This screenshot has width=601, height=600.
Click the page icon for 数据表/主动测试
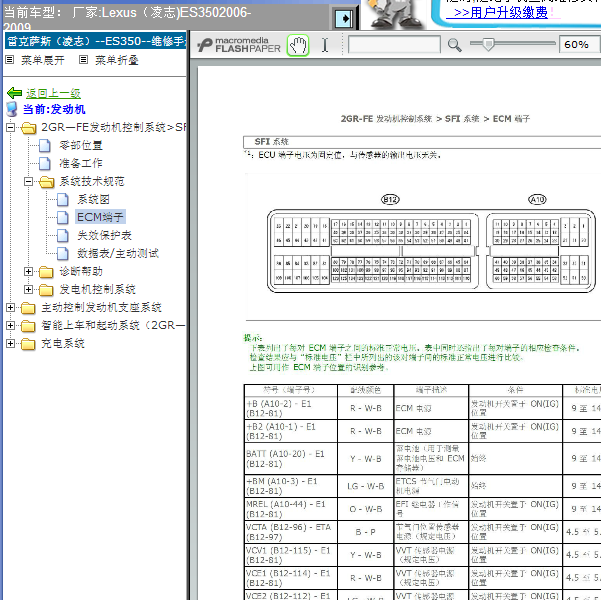click(x=63, y=253)
